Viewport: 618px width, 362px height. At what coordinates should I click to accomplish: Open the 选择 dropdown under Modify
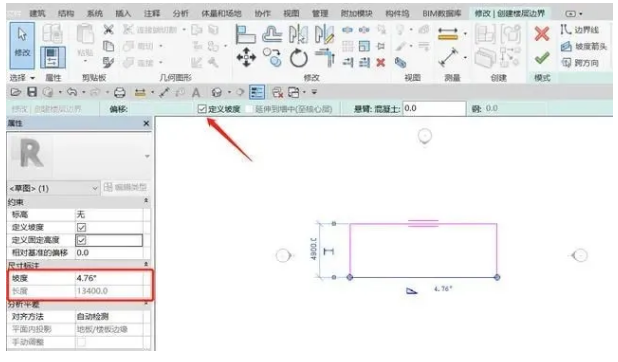coord(22,78)
